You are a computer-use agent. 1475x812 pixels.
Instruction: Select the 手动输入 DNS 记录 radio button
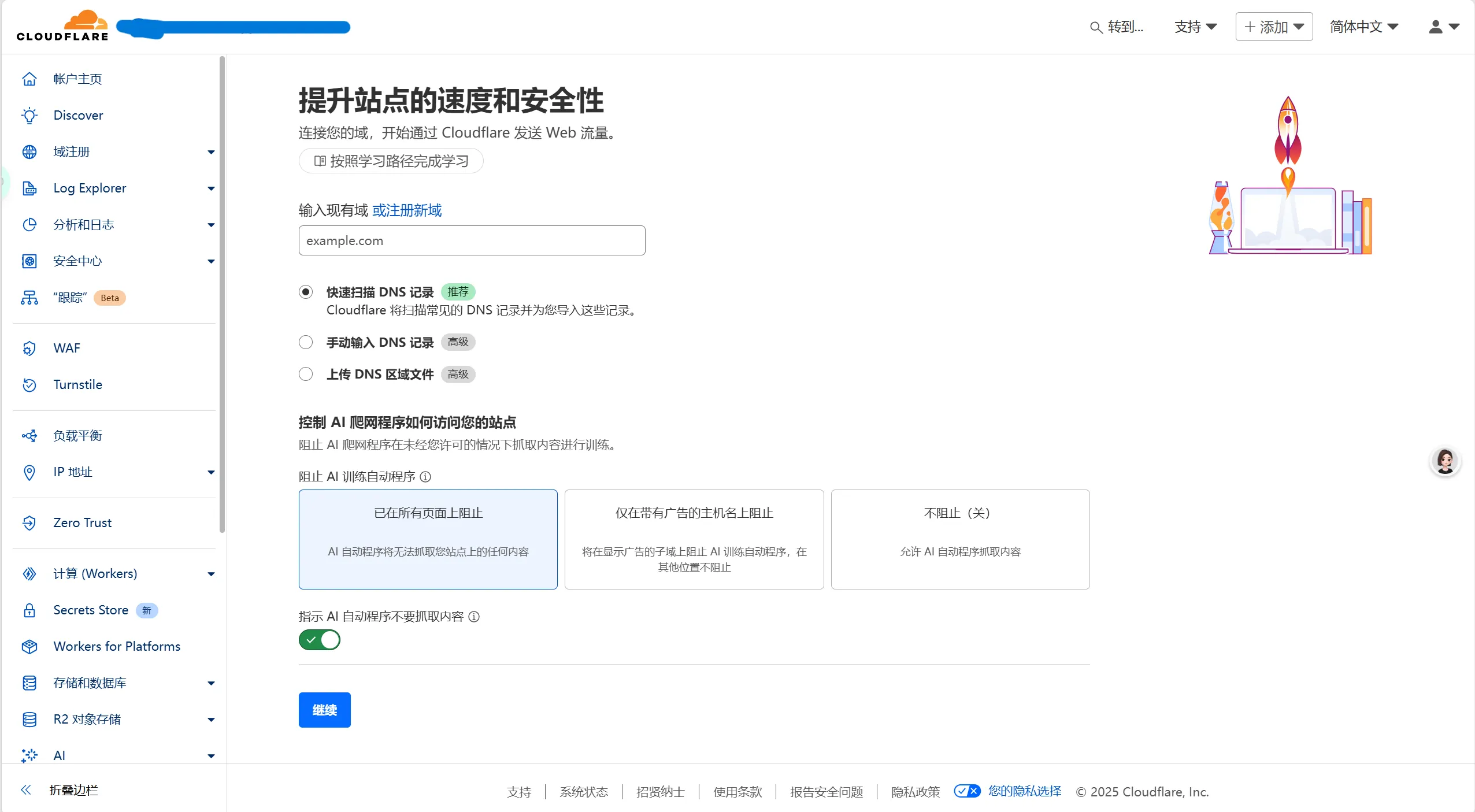pos(306,343)
